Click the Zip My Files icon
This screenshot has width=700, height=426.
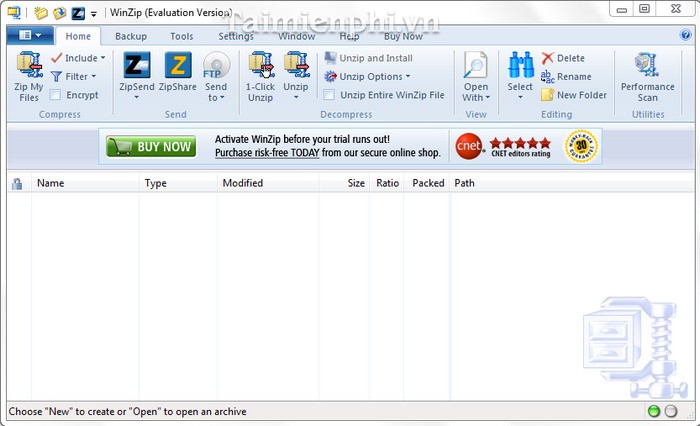coord(29,65)
